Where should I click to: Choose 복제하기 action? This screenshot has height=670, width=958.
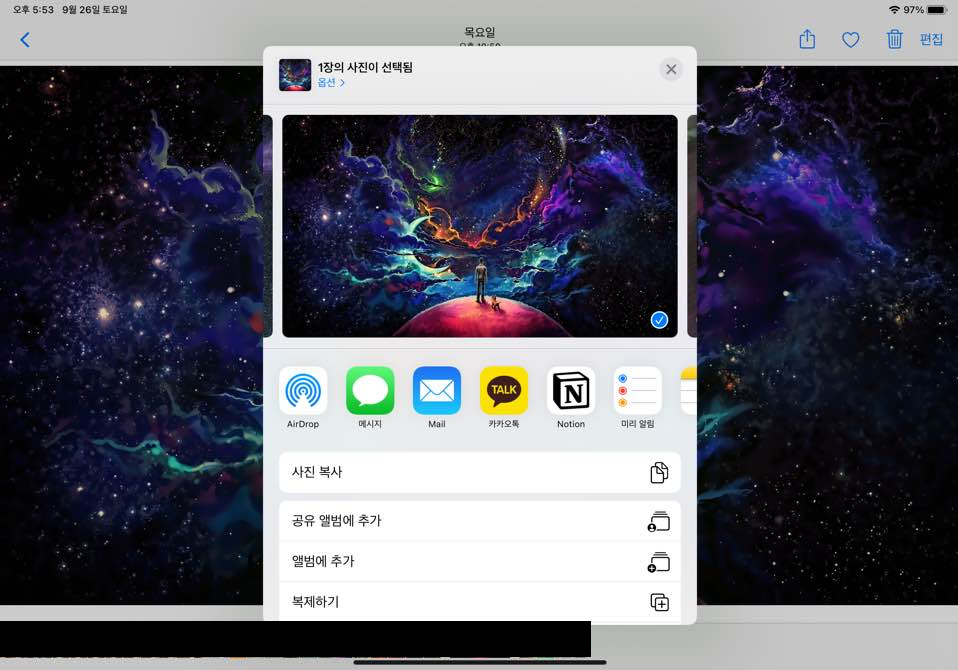[x=480, y=602]
